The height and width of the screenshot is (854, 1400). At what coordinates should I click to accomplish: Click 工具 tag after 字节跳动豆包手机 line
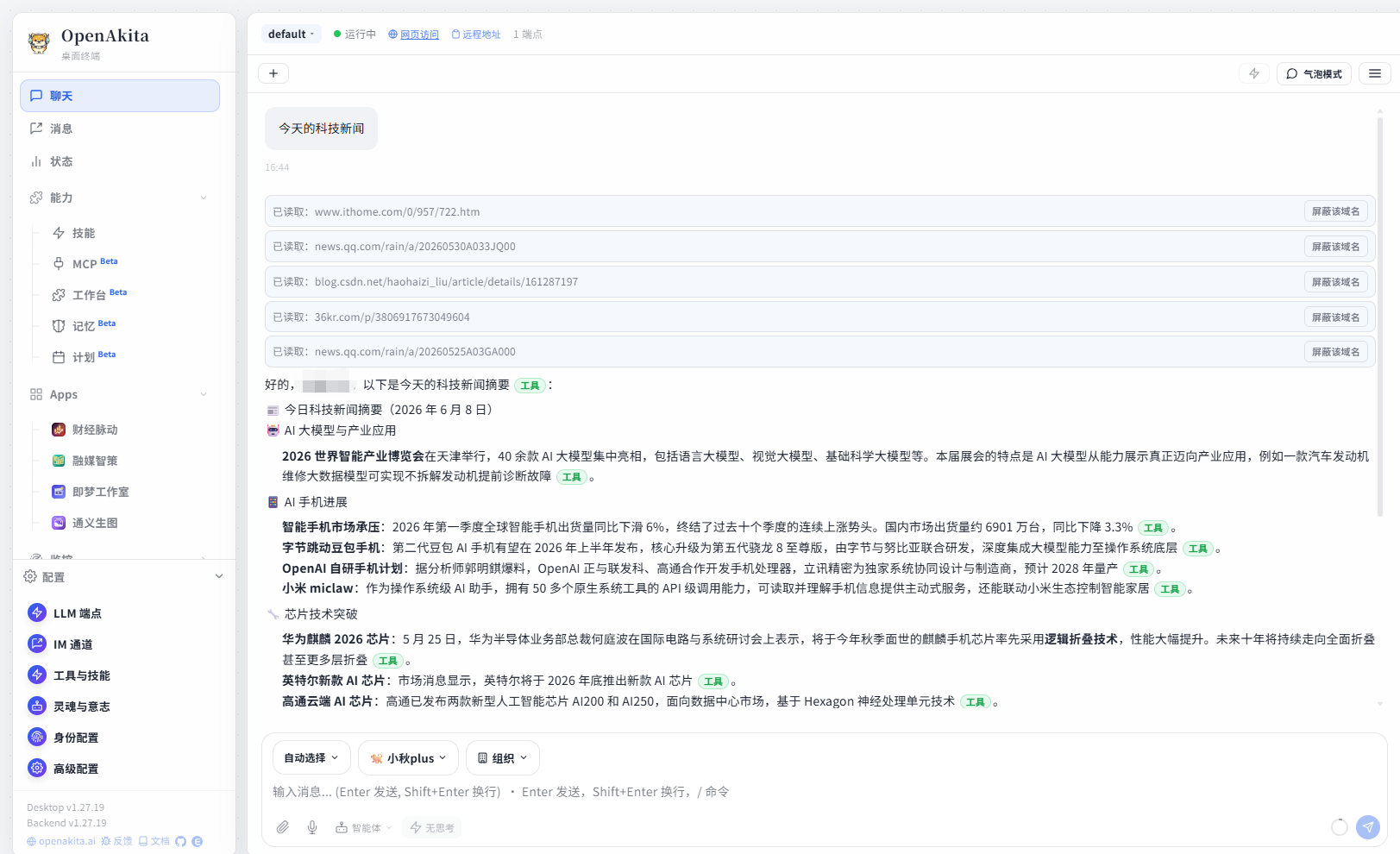(x=1197, y=549)
